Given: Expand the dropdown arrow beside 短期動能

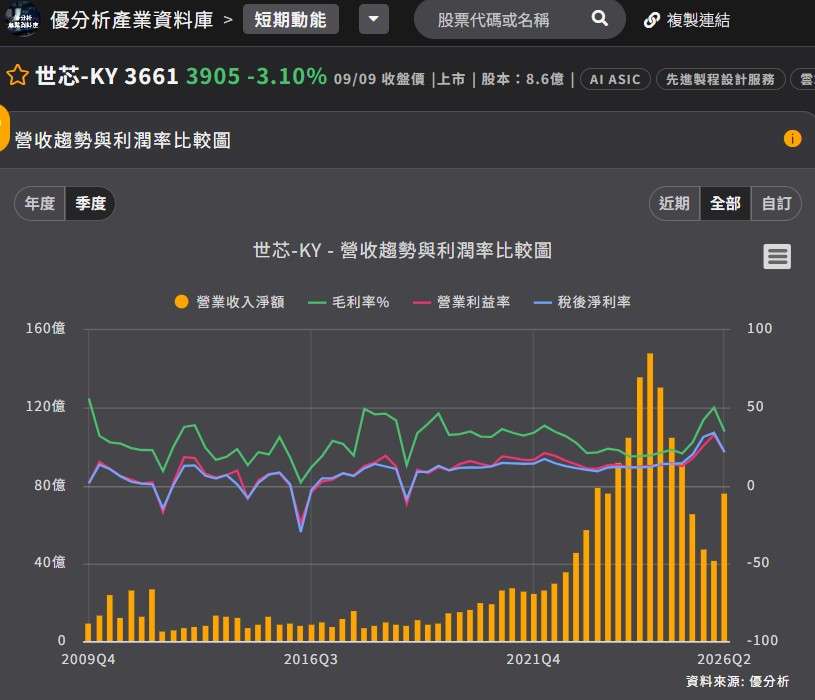Looking at the screenshot, I should 373,20.
